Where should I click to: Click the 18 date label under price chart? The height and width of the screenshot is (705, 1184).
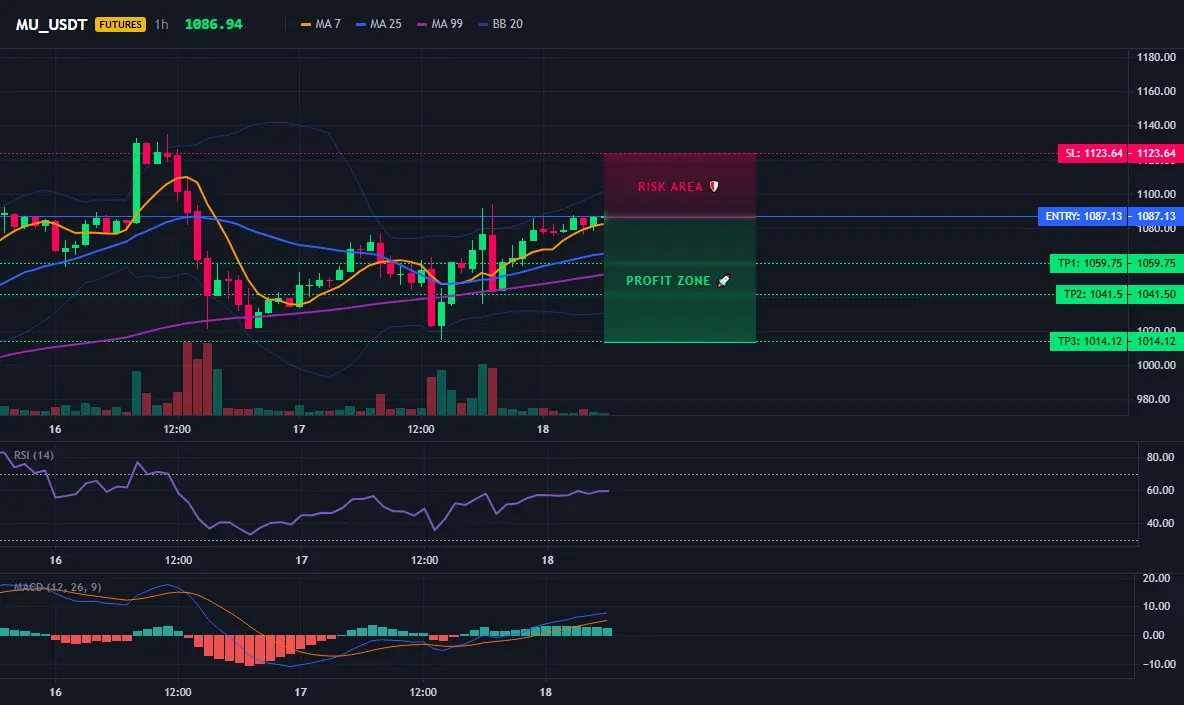543,429
